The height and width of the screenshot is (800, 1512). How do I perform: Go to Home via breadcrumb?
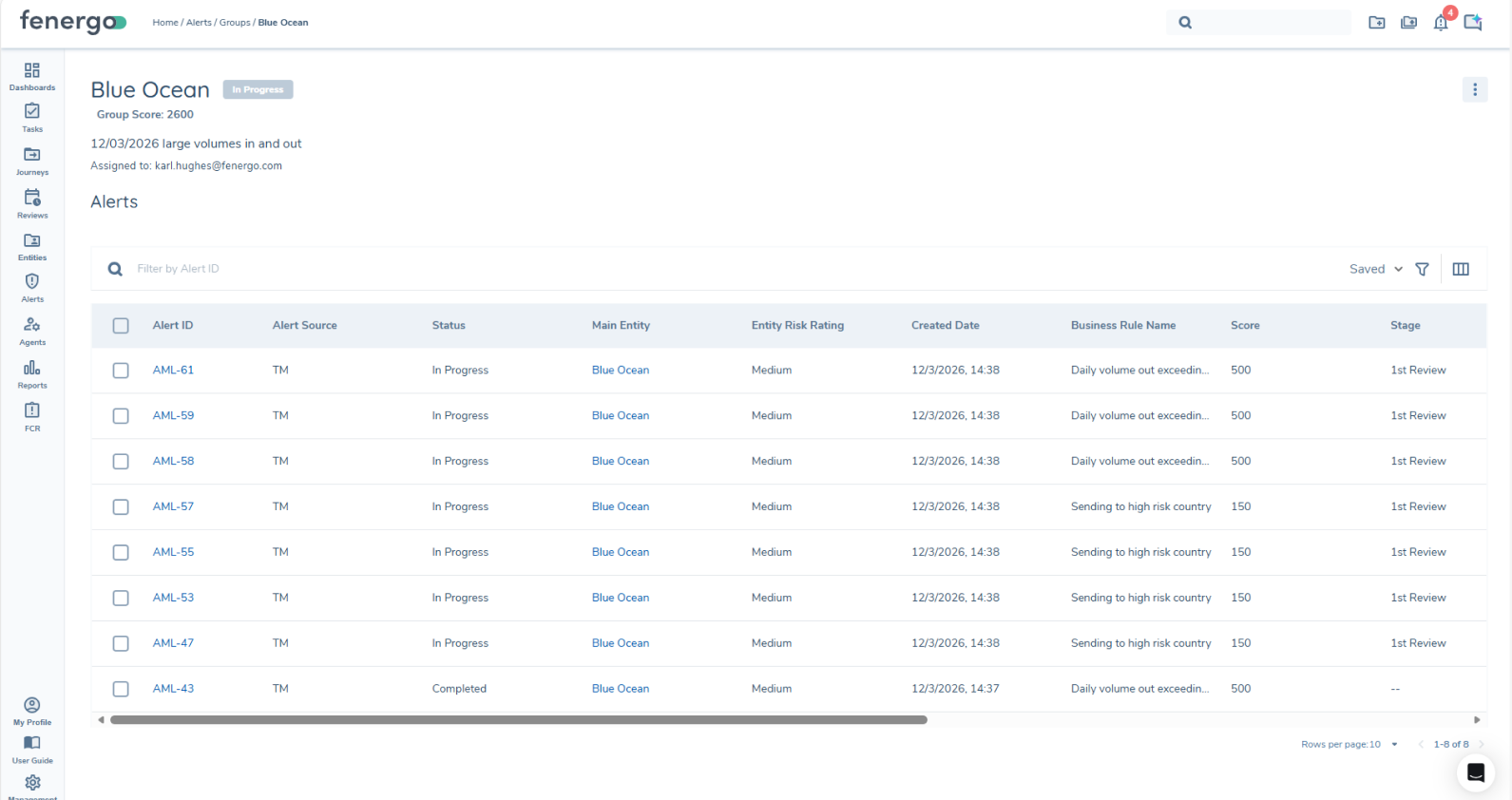pyautogui.click(x=164, y=23)
